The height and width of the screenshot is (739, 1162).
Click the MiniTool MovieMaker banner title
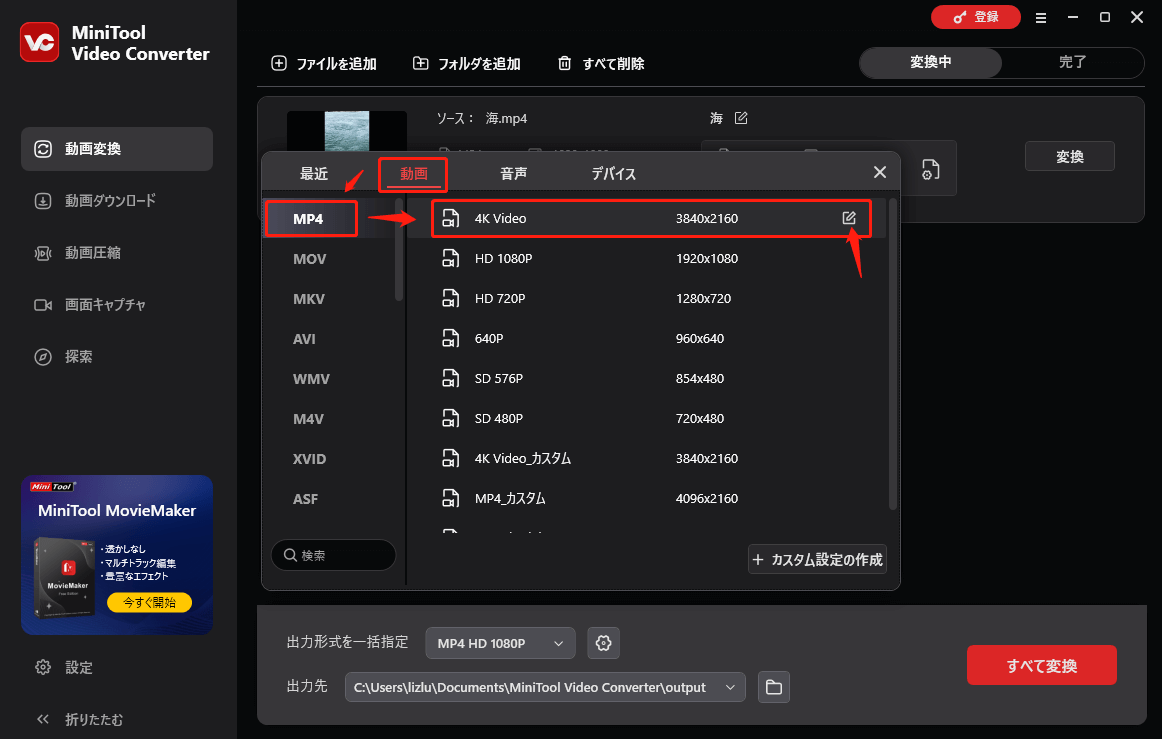[117, 511]
